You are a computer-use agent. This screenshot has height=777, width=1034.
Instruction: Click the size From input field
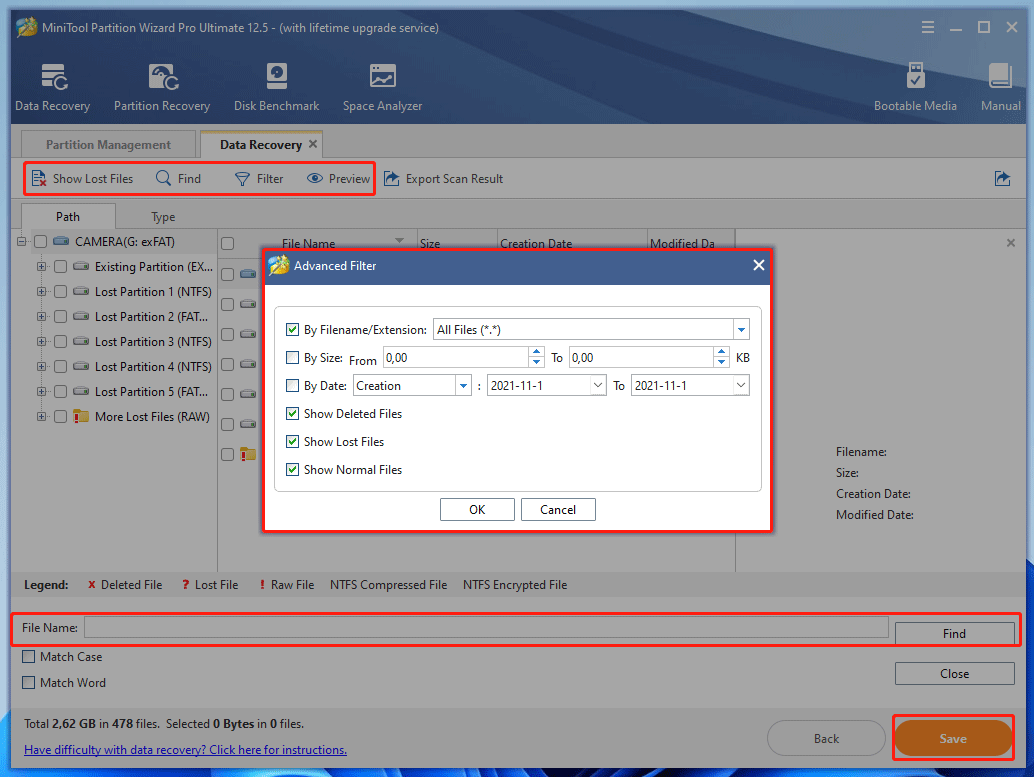[x=456, y=357]
